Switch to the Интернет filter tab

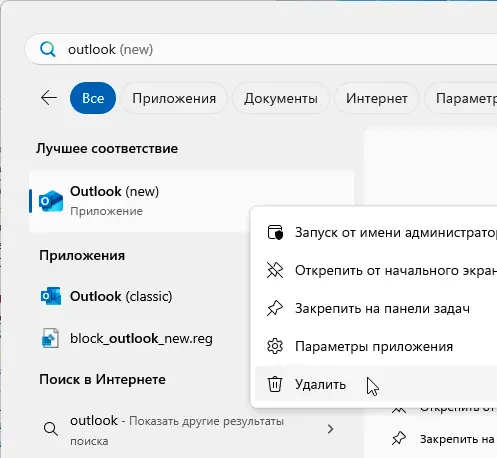377,98
